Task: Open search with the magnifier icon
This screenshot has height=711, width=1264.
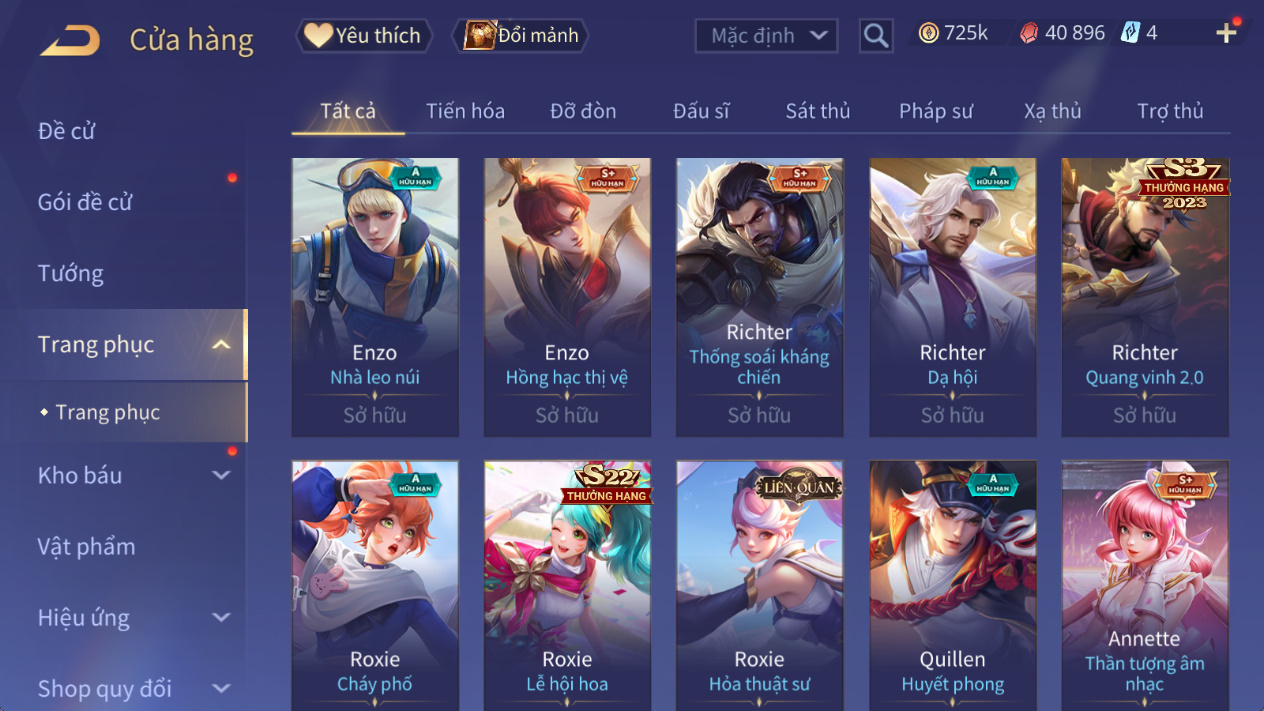Action: pos(876,36)
